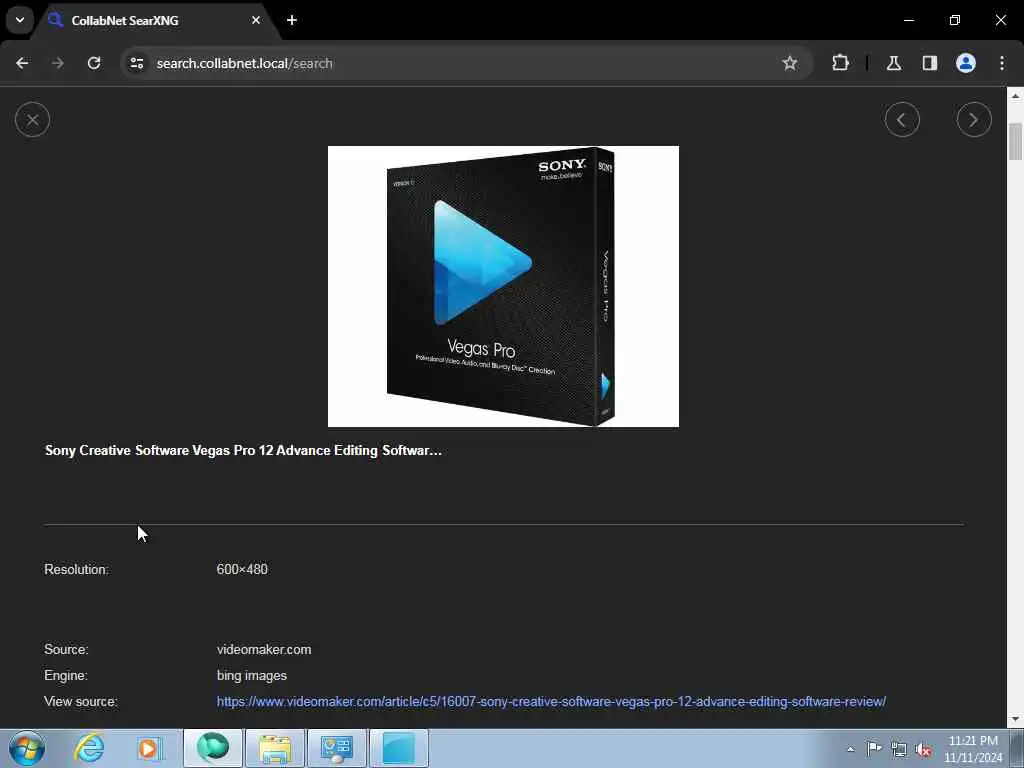Open the Action Center flag icon

coord(874,749)
